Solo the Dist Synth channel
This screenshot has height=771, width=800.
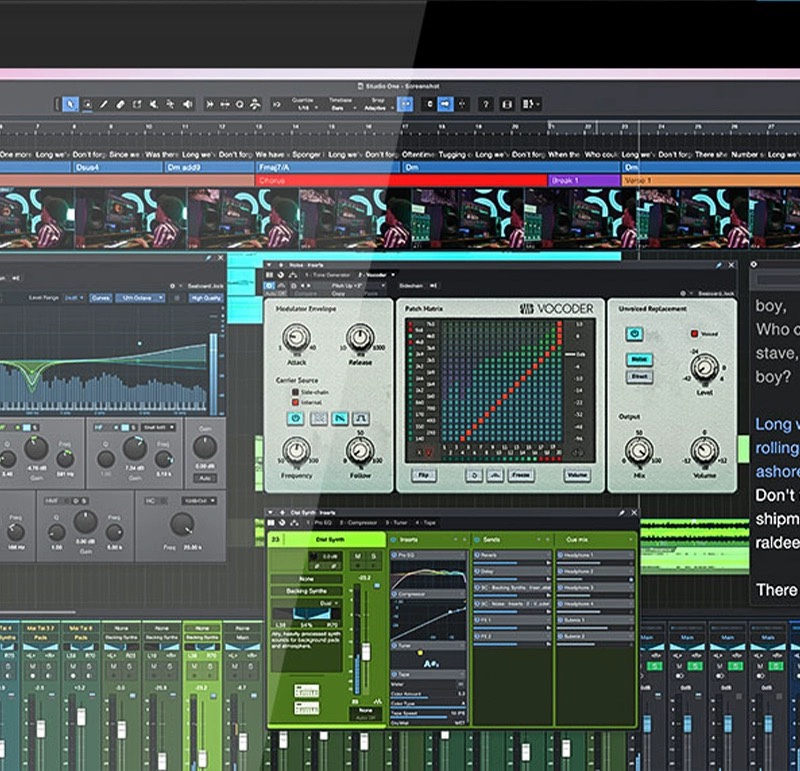point(373,556)
